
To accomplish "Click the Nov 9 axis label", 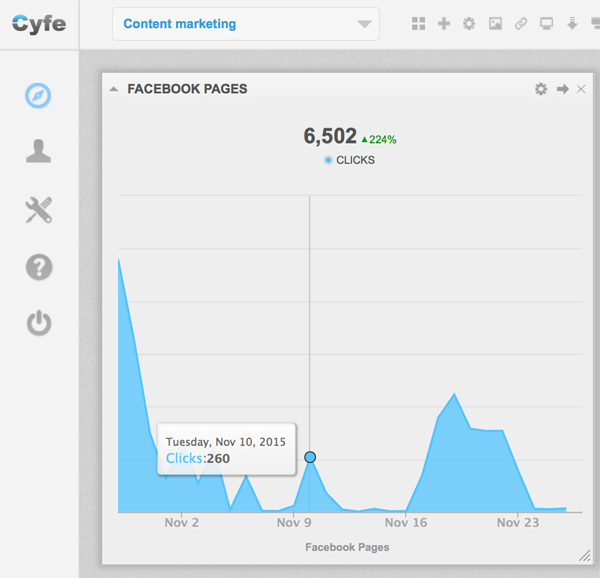I will click(294, 523).
